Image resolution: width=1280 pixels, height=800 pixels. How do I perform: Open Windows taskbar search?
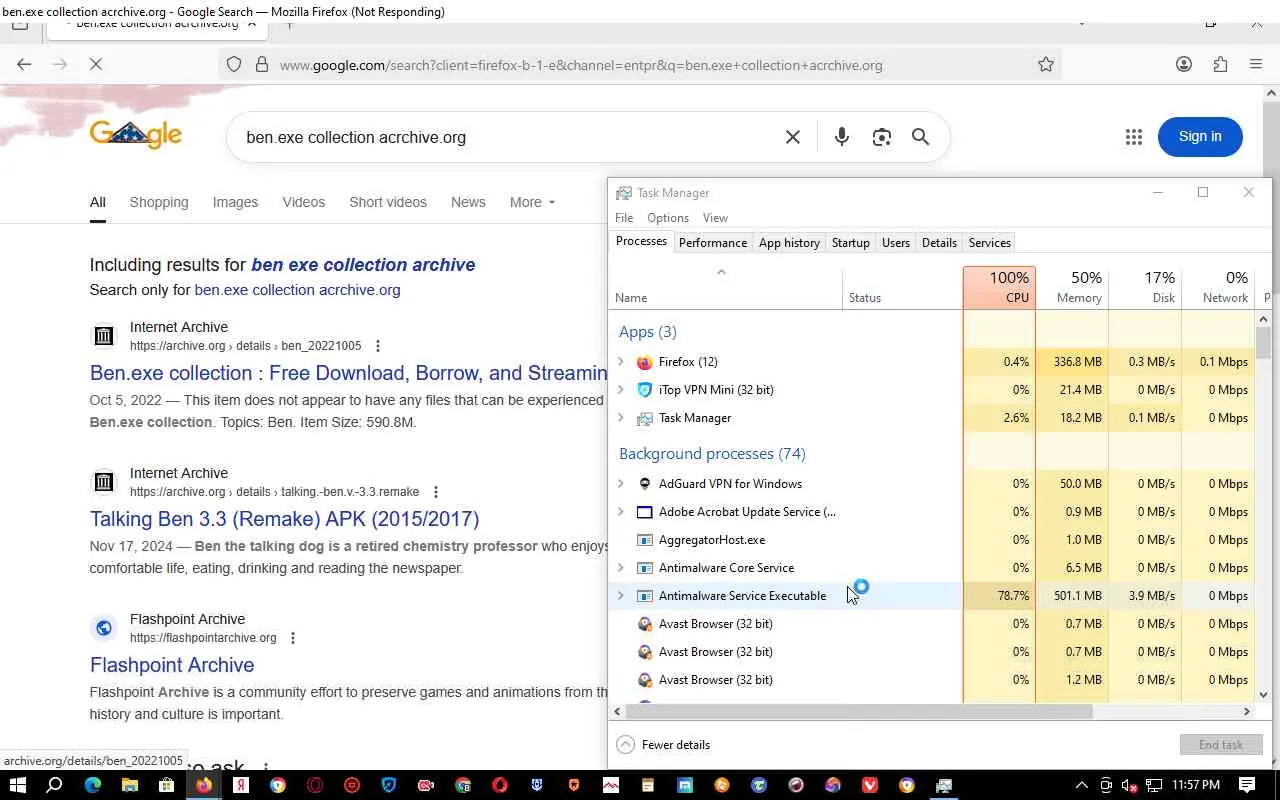[x=55, y=785]
